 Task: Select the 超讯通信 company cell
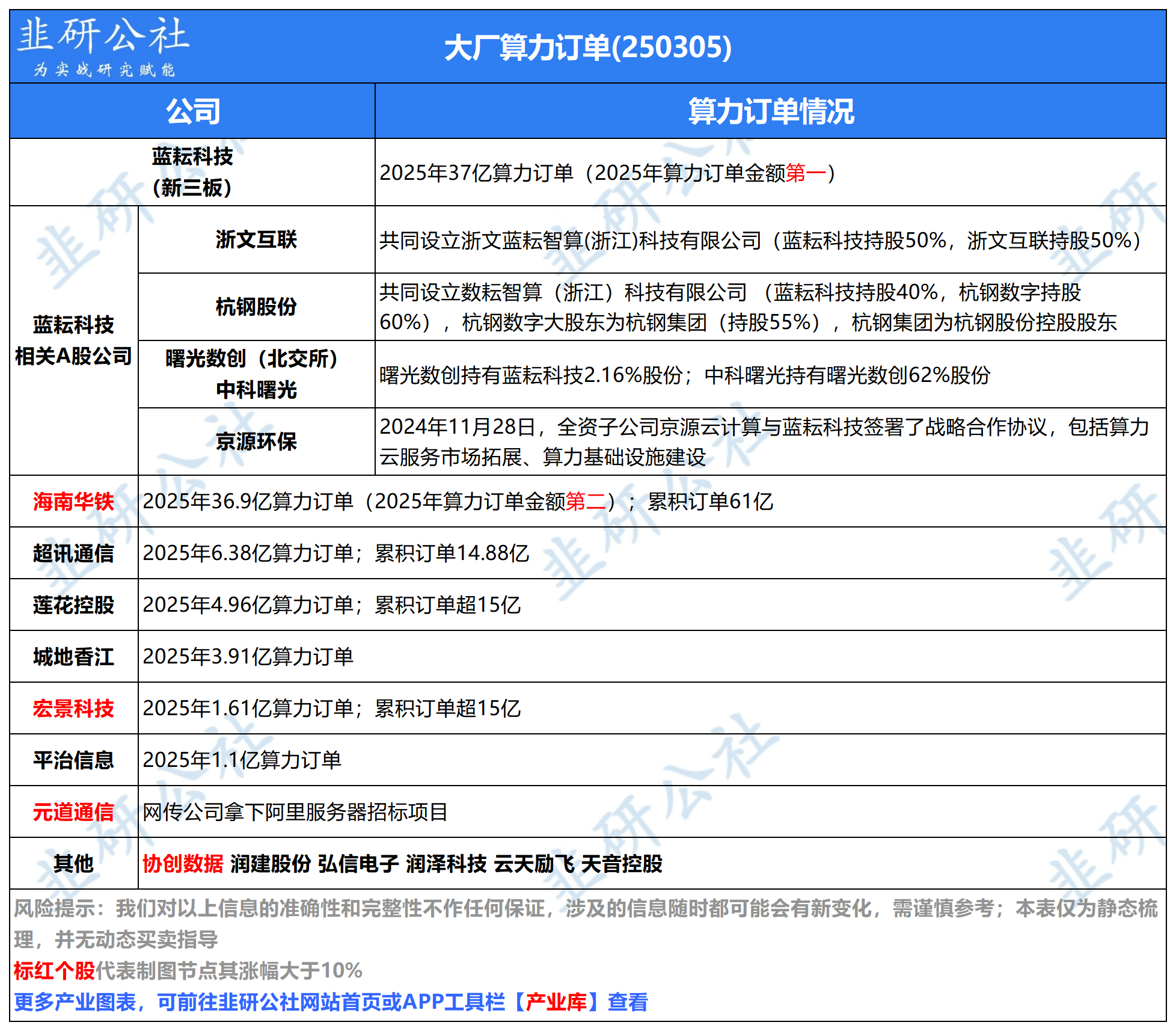click(73, 553)
